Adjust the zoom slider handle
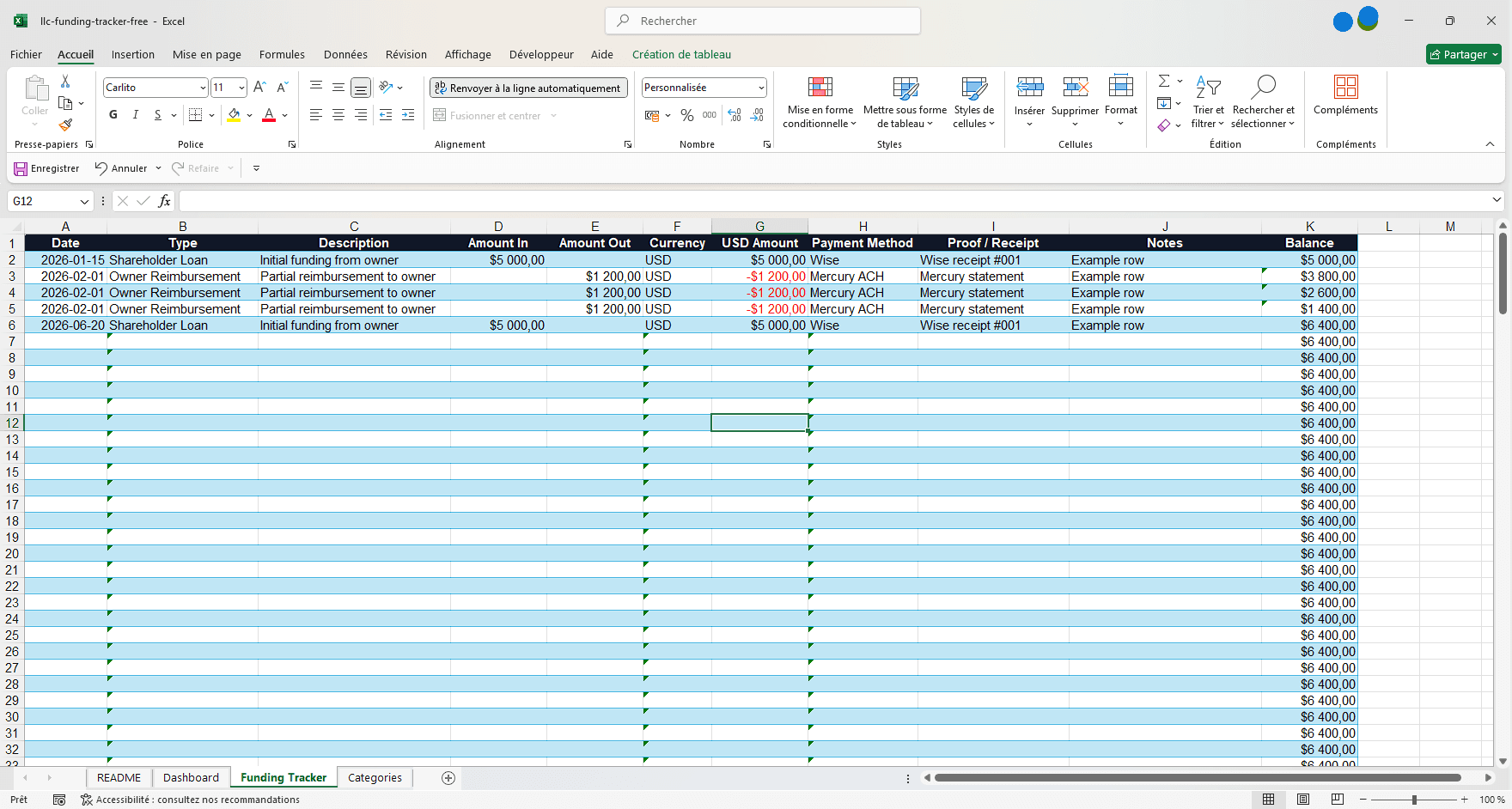The image size is (1512, 809). click(x=1414, y=800)
